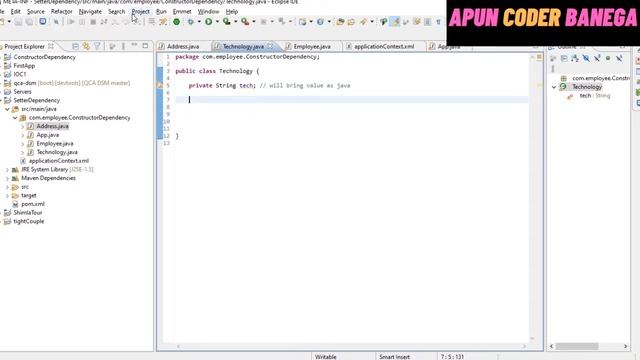
Task: Click the Coverage run icon
Action: [x=226, y=22]
